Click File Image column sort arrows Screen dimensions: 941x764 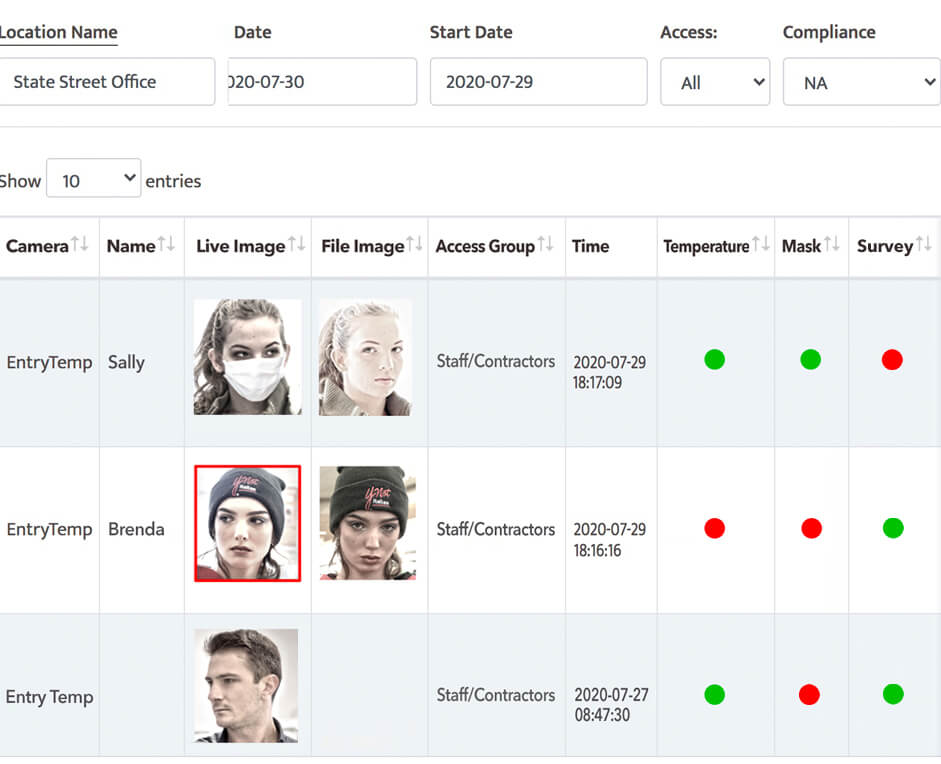(415, 245)
